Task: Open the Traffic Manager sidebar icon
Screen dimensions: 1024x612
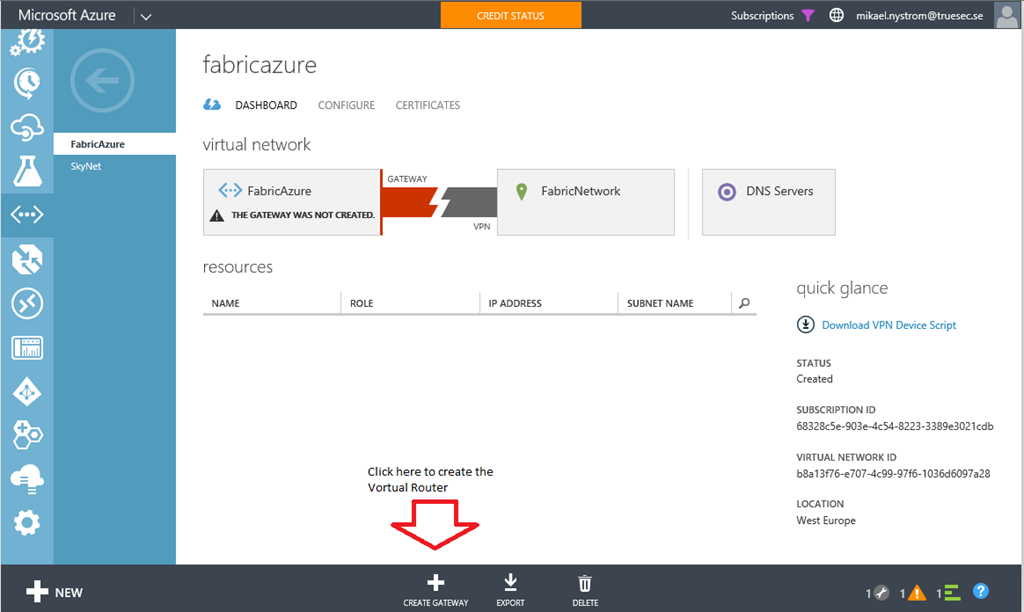Action: click(27, 391)
